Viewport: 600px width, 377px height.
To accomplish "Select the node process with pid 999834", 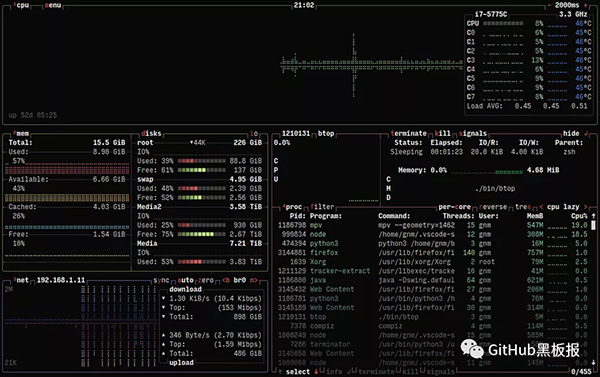I will pos(432,234).
